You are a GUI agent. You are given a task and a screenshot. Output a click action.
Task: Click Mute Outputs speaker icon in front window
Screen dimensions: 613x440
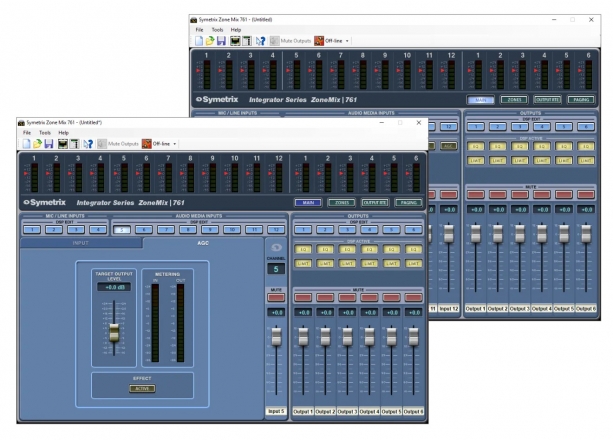[102, 144]
